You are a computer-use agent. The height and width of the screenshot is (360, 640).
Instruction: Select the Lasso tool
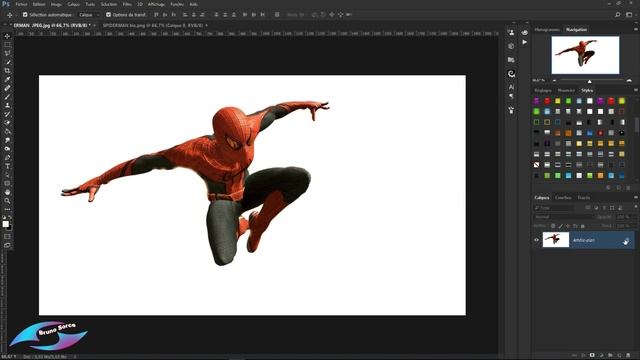7,53
